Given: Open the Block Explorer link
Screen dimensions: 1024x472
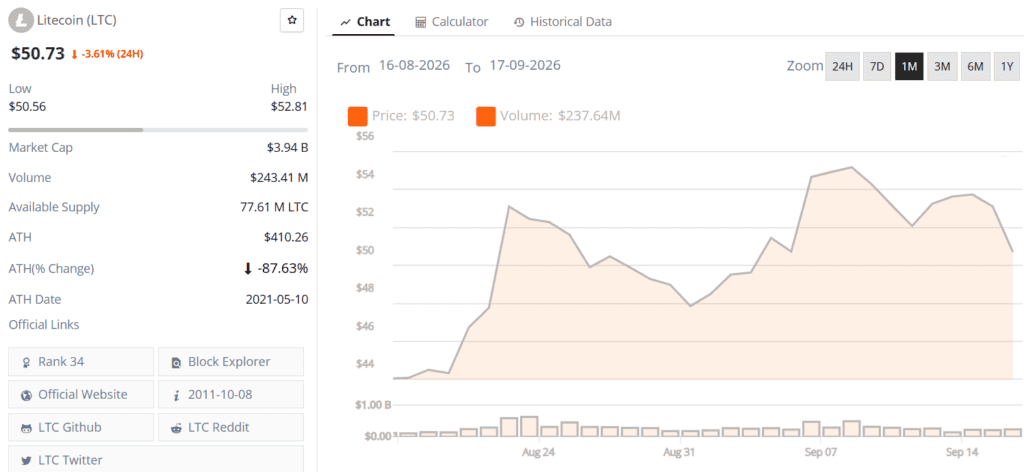Looking at the screenshot, I should pos(231,362).
